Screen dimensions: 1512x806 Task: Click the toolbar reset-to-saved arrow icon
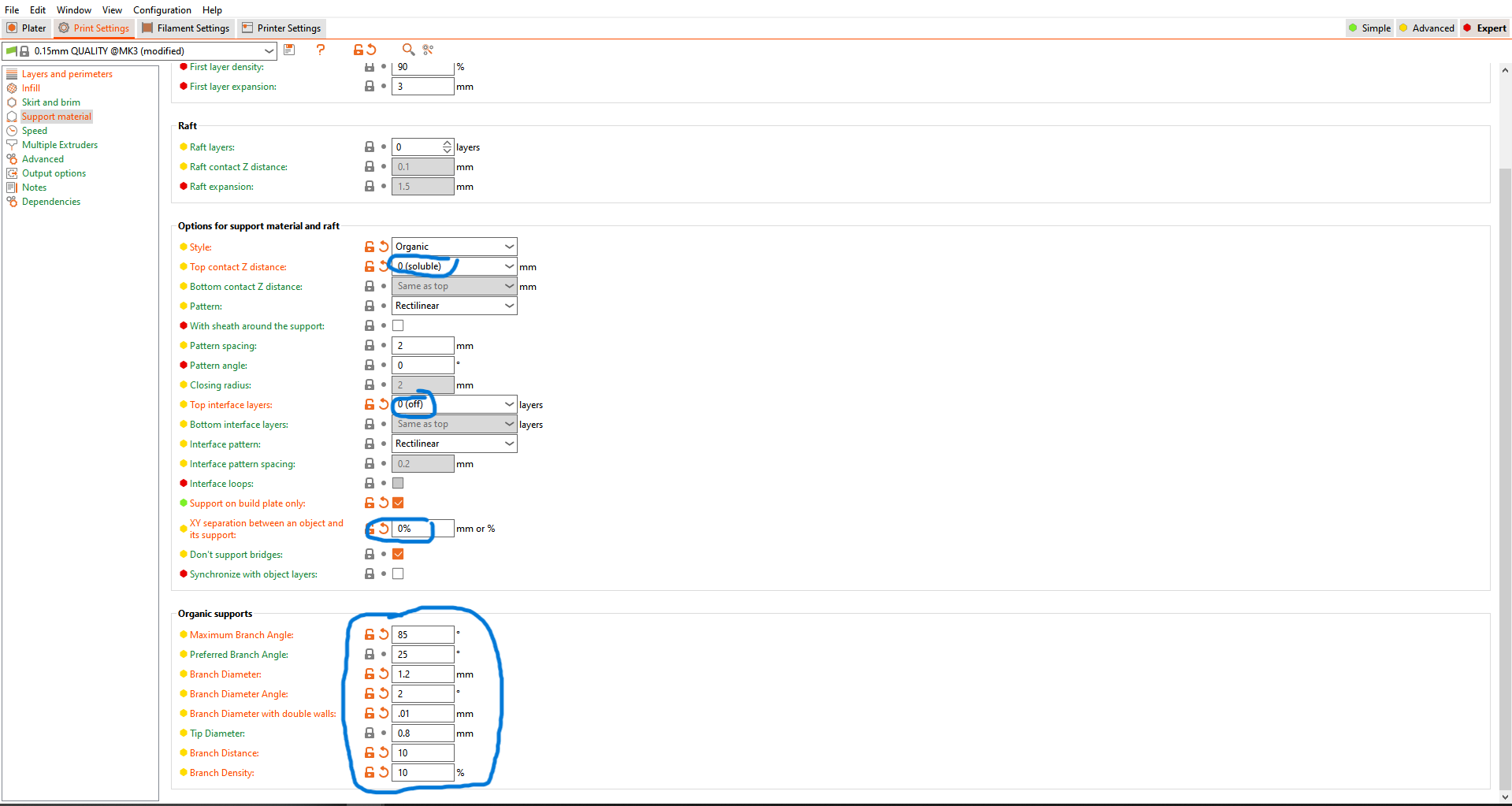coord(372,50)
